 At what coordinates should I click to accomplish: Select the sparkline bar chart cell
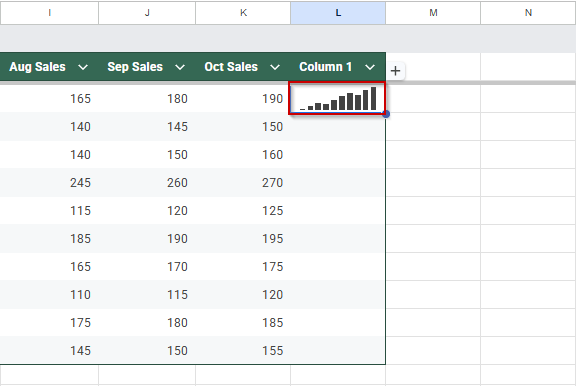pos(337,98)
